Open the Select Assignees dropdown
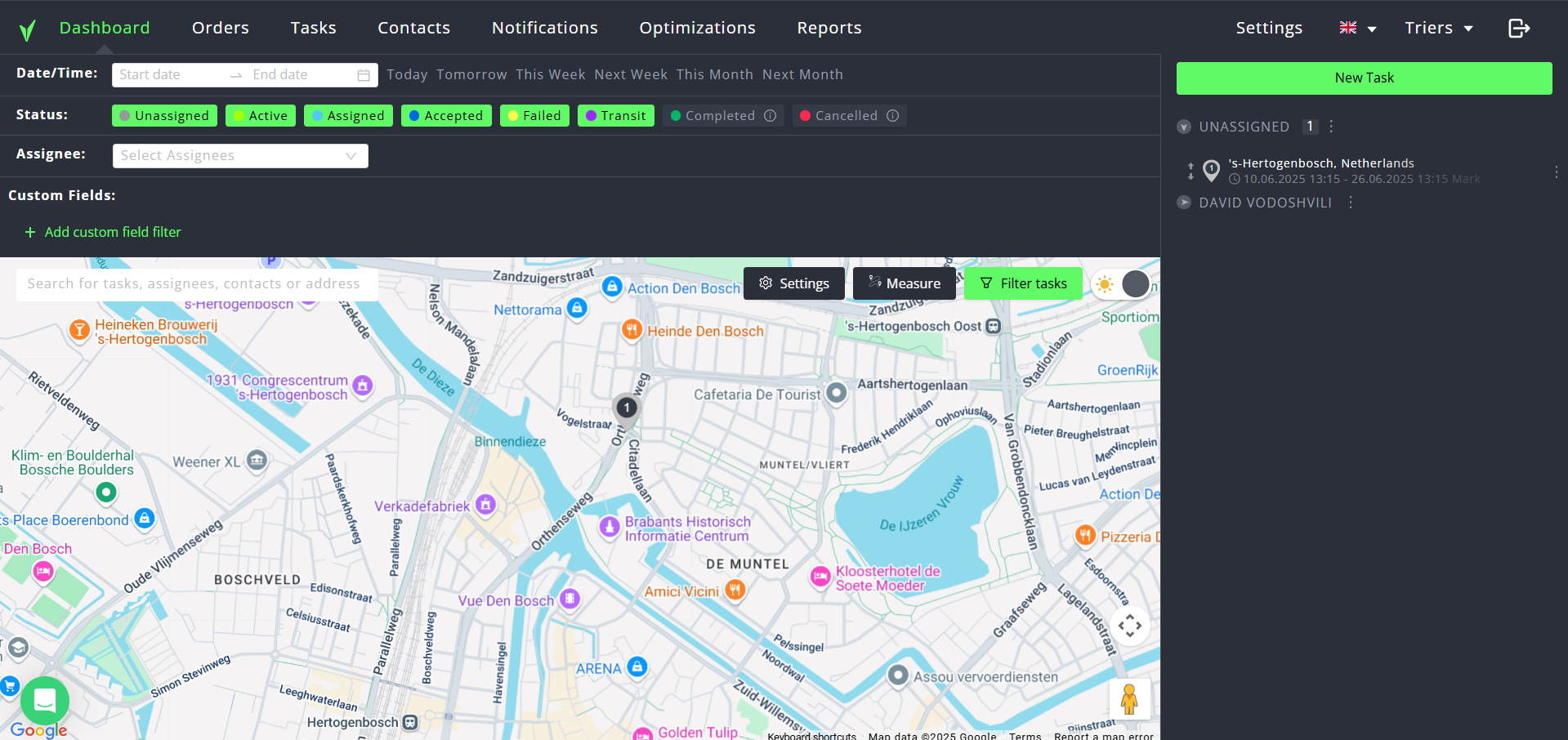The image size is (1568, 740). (x=239, y=155)
